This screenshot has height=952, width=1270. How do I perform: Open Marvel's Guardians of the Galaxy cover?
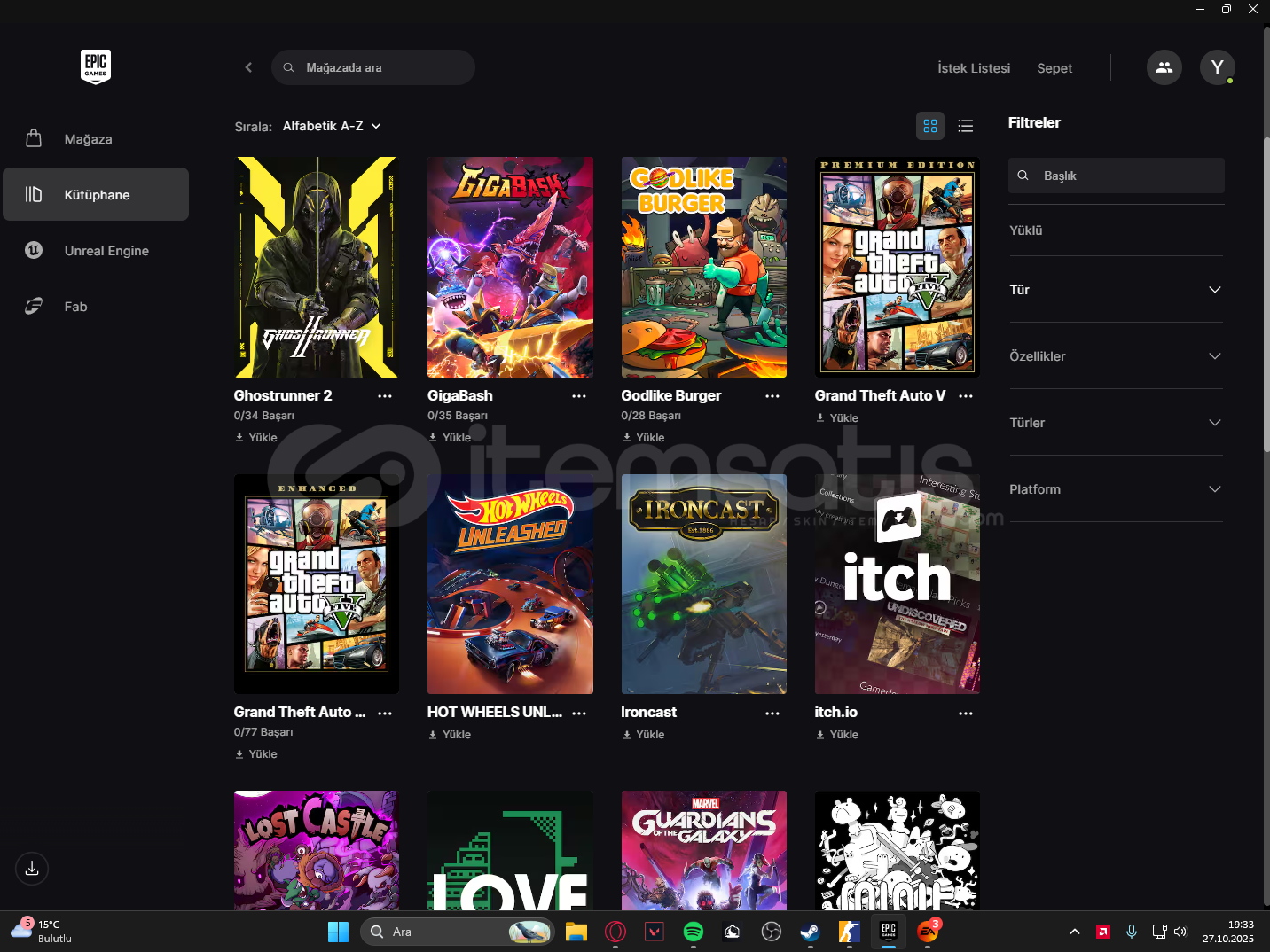(x=704, y=850)
